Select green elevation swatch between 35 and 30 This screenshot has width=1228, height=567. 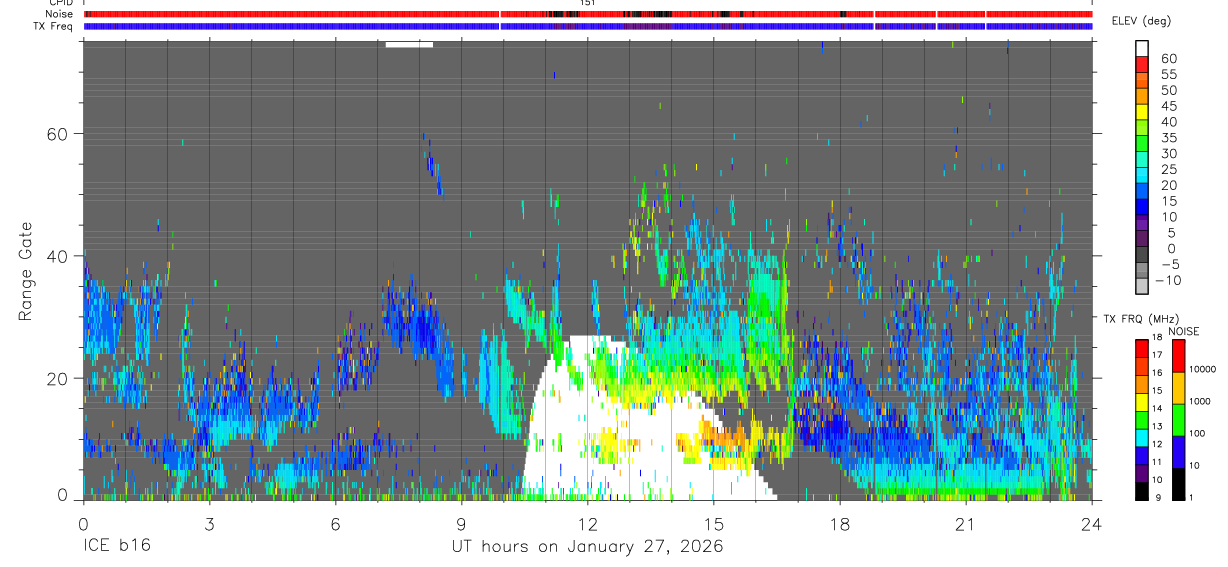point(1142,143)
